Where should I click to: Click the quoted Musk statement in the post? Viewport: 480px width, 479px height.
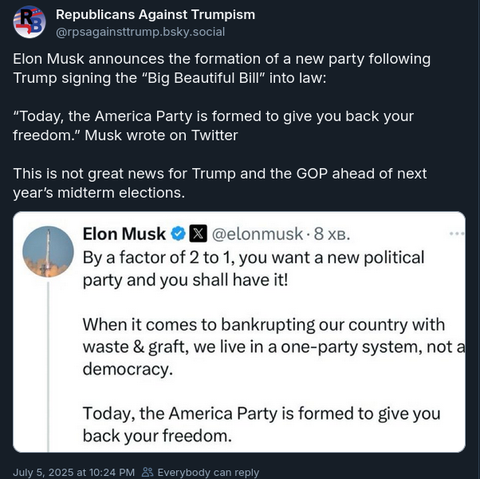click(x=213, y=126)
